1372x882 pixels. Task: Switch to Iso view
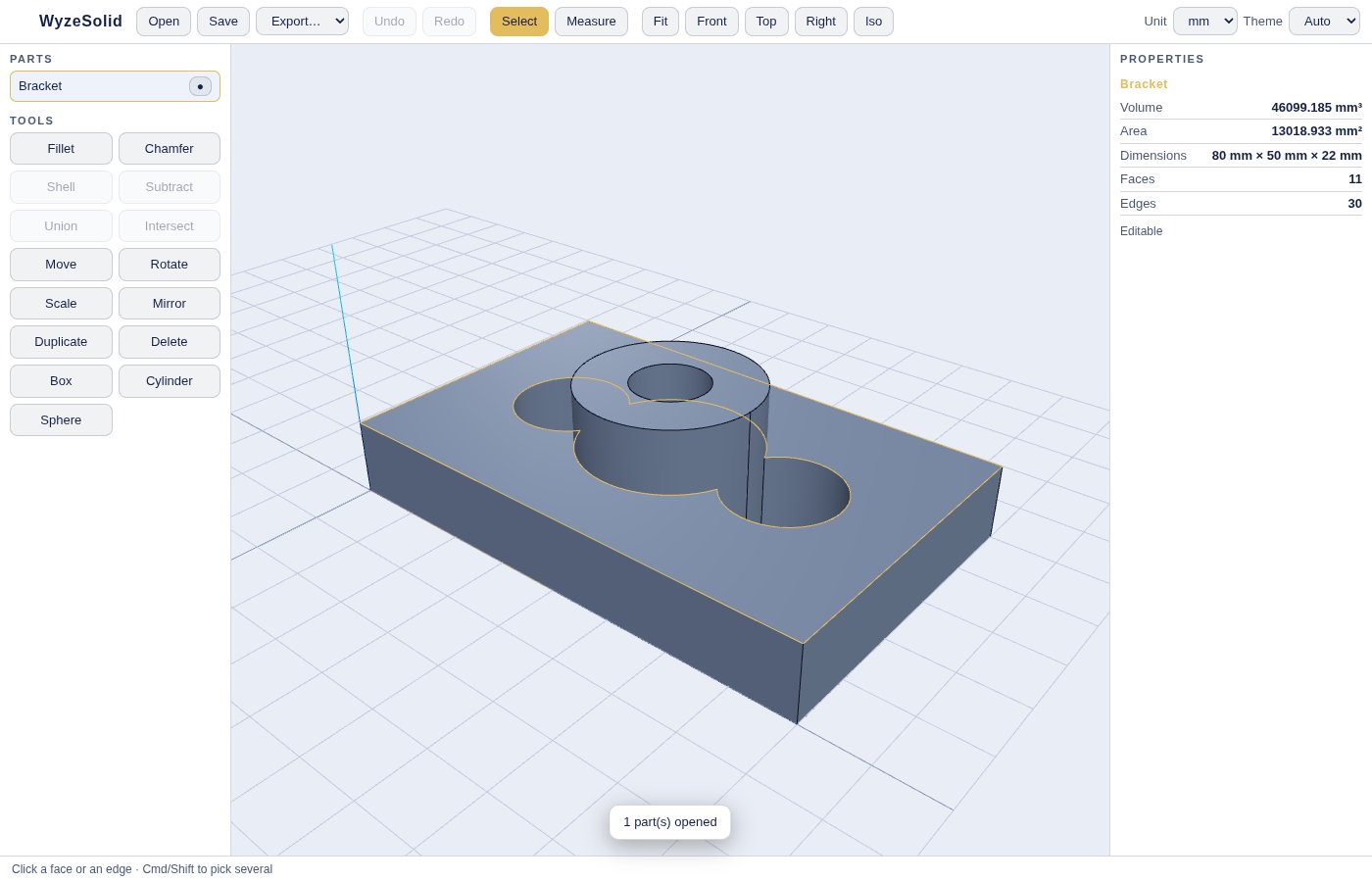873,22
